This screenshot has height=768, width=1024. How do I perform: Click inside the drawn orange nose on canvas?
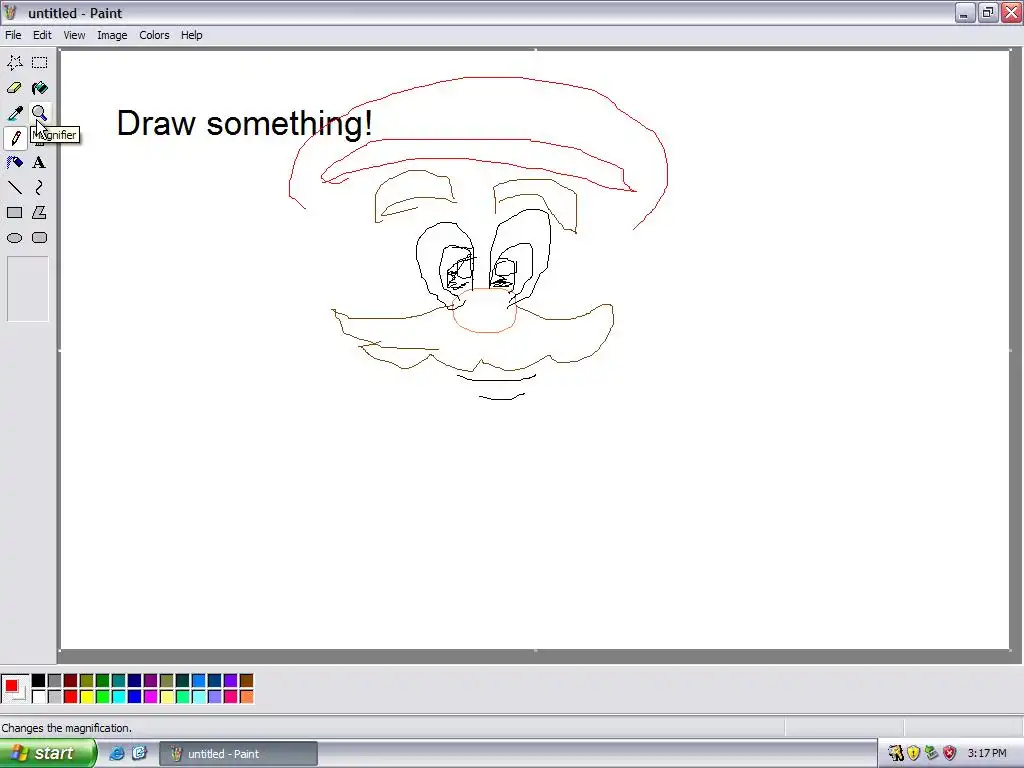tap(485, 312)
